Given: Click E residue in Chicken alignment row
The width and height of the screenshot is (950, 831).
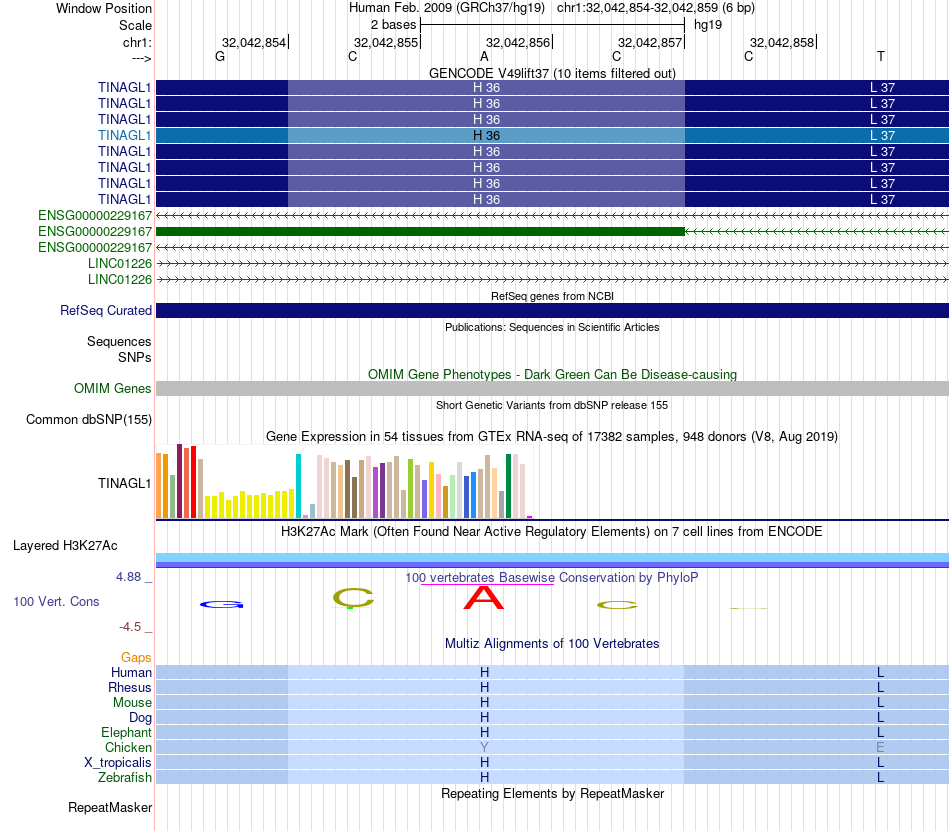Looking at the screenshot, I should pyautogui.click(x=880, y=747).
